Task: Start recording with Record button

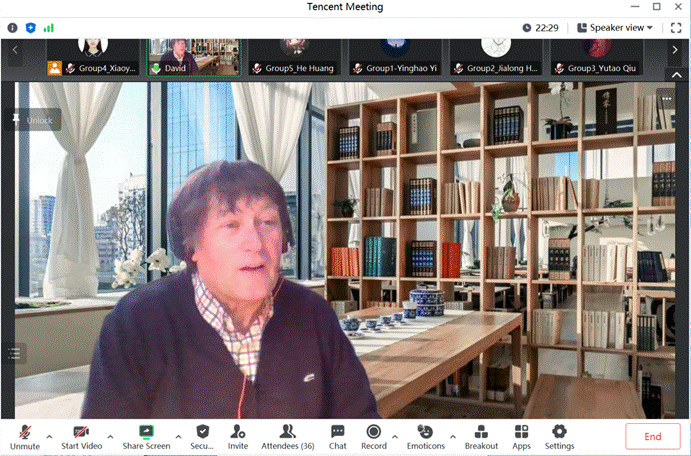Action: point(373,436)
